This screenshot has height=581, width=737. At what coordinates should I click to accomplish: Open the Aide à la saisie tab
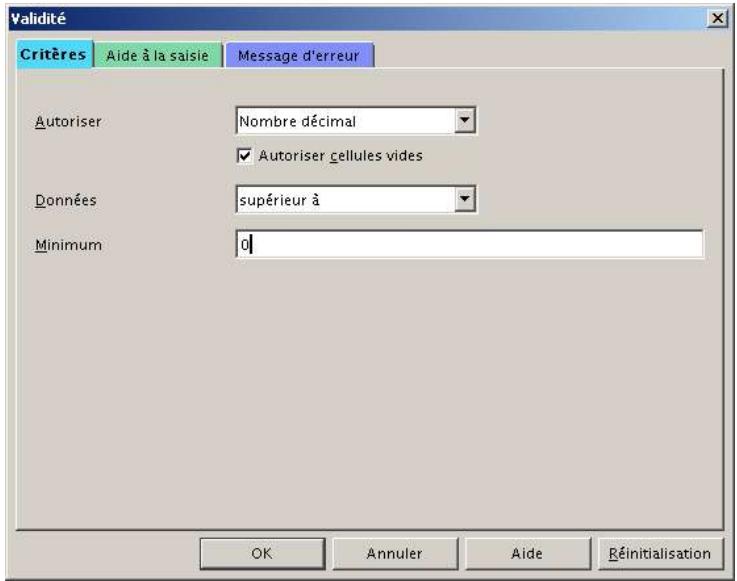tap(157, 55)
